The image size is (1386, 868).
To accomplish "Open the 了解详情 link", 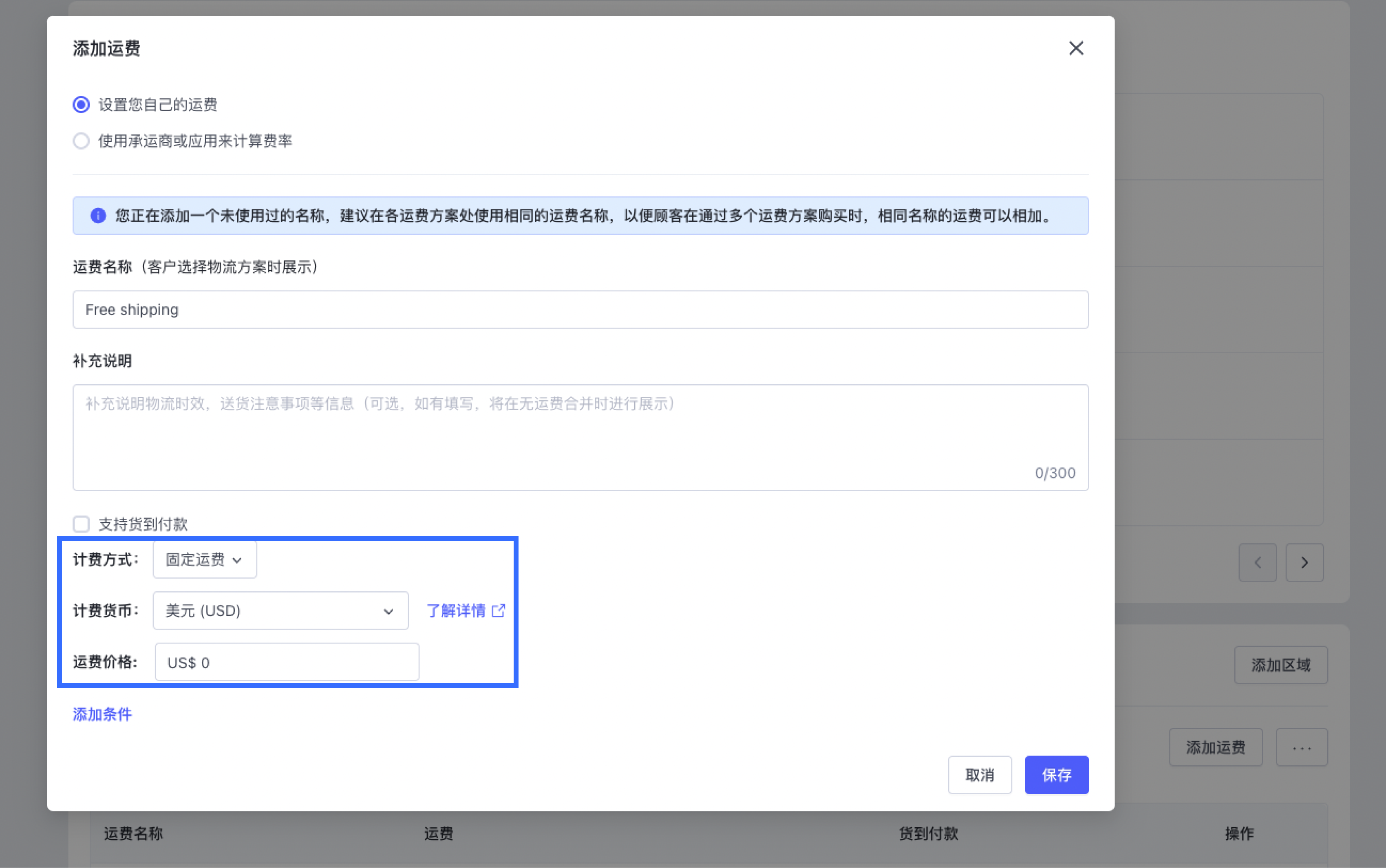I will (456, 611).
